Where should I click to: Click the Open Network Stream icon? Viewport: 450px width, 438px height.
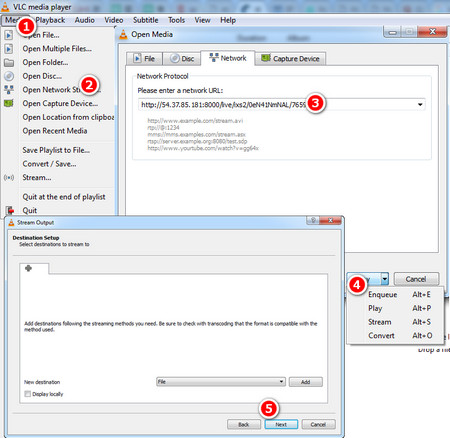click(9, 90)
